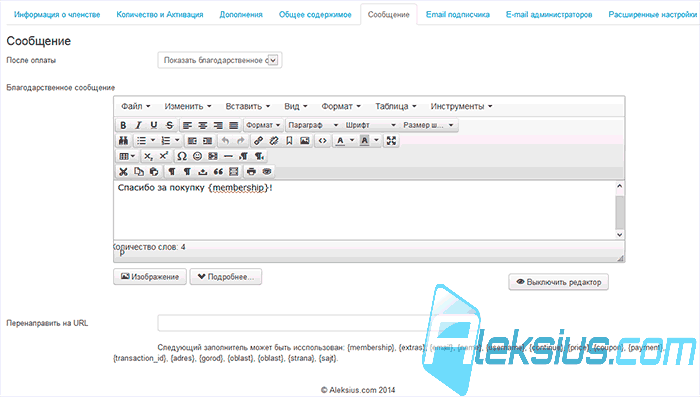Open the Шрифт font family dropdown
The image size is (700, 397).
point(371,125)
